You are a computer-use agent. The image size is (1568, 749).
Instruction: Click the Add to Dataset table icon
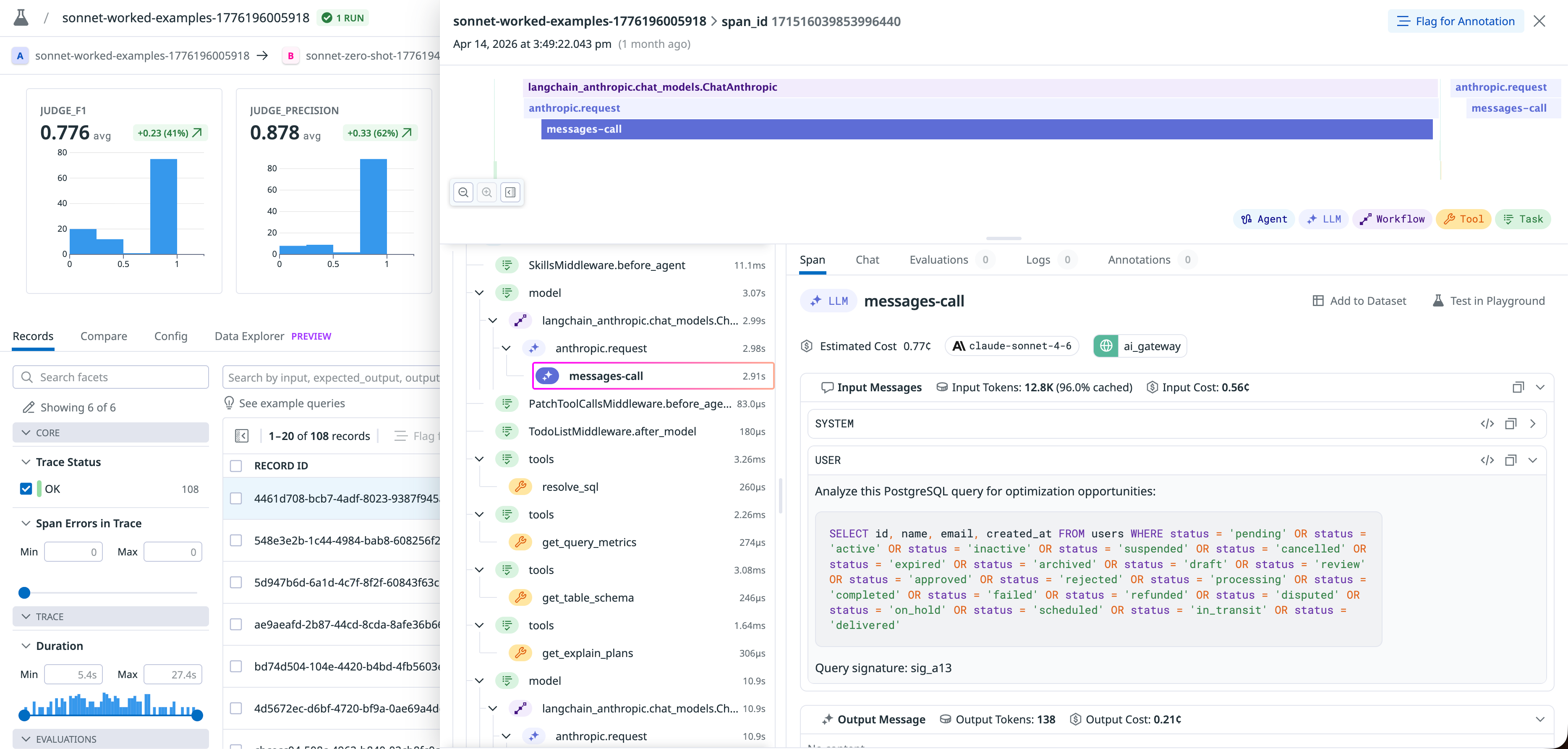[x=1318, y=301]
